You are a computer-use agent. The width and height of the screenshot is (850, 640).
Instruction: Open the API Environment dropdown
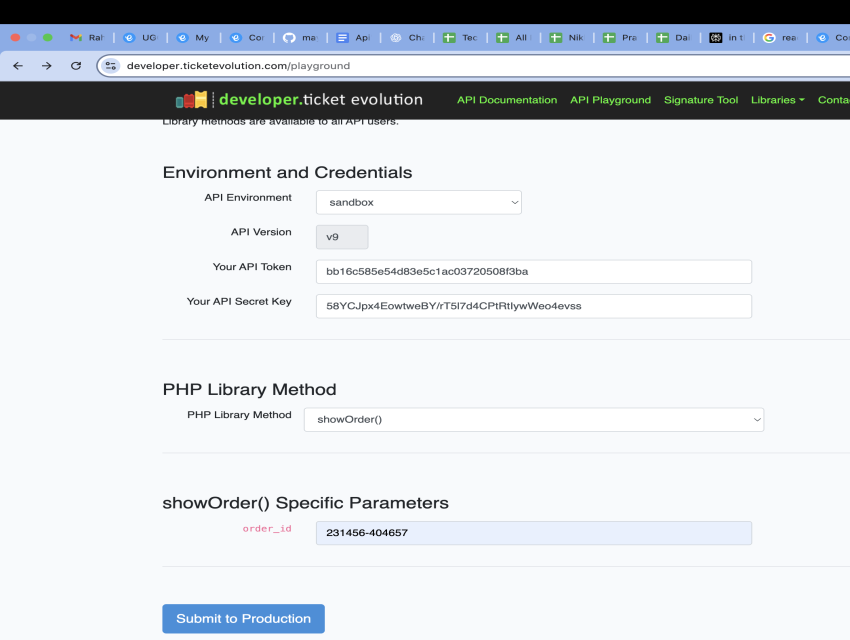coord(418,202)
